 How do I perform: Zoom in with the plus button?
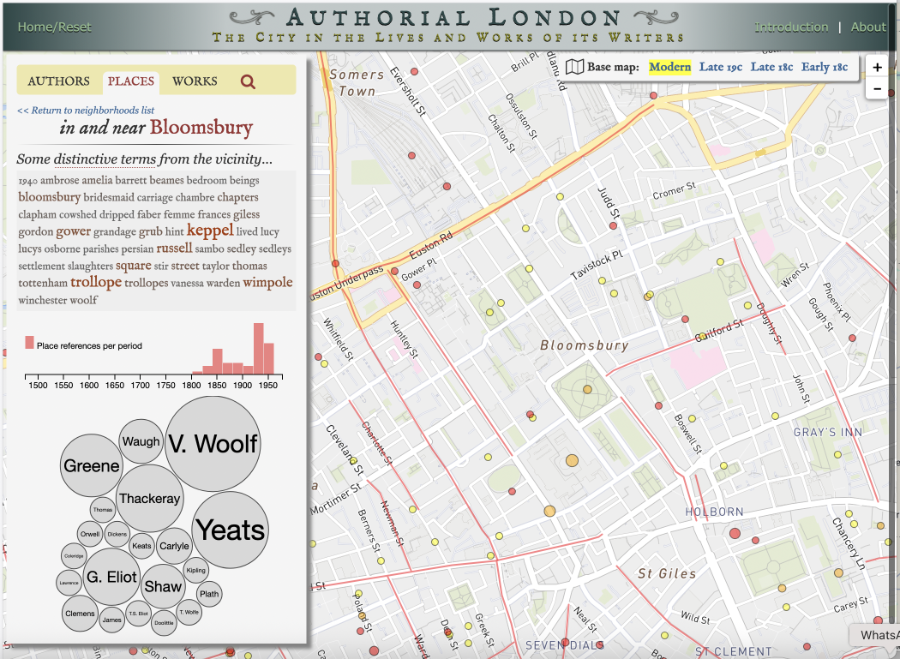(x=877, y=68)
